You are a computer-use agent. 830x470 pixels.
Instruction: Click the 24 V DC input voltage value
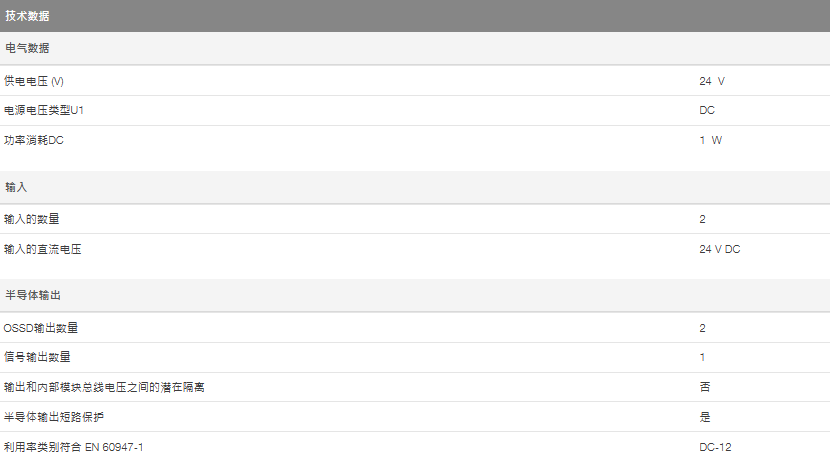tap(720, 249)
